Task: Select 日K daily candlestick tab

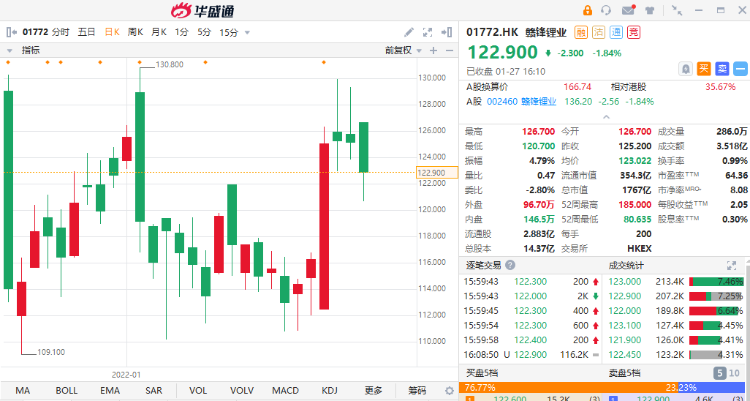Action: coord(112,32)
